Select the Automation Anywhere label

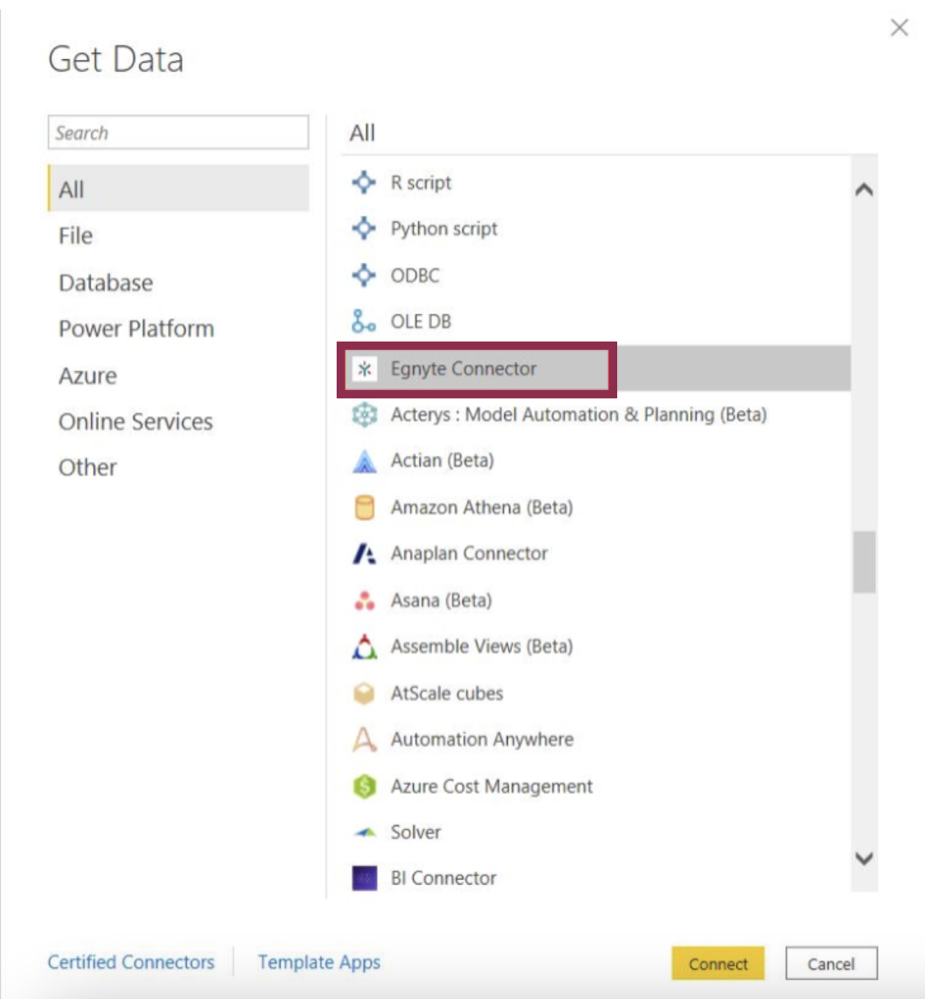point(482,740)
